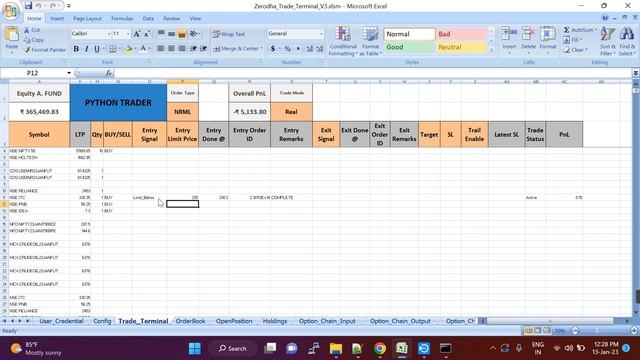Open Format as Table gallery
640x360 pixels.
371,41
